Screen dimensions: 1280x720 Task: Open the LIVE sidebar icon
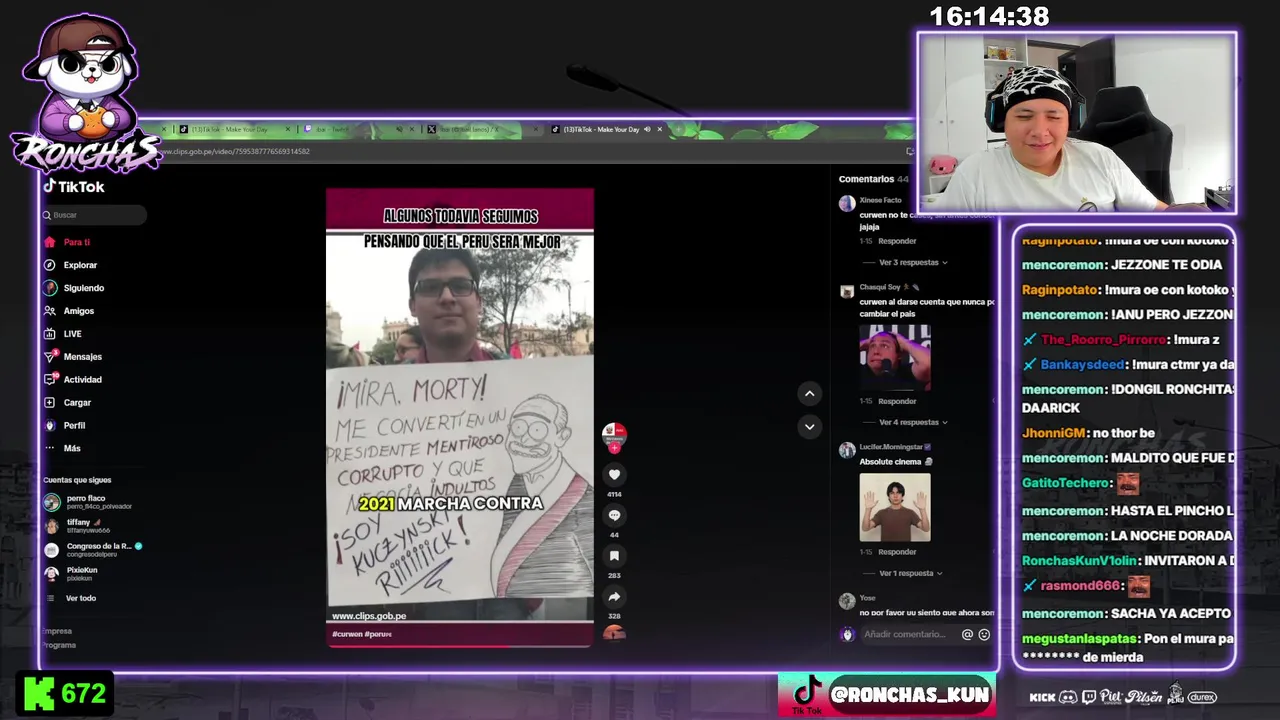coord(50,334)
